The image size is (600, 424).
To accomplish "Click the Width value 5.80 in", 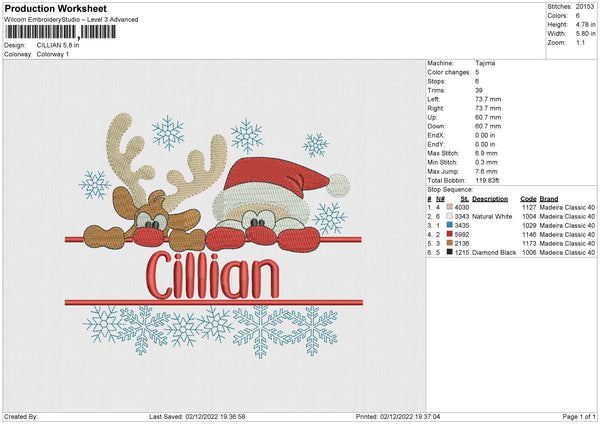I will [x=585, y=34].
